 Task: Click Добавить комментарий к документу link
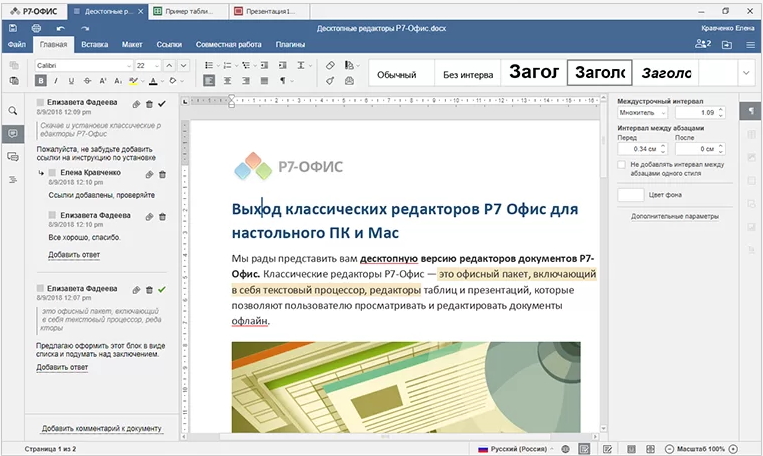[x=101, y=428]
